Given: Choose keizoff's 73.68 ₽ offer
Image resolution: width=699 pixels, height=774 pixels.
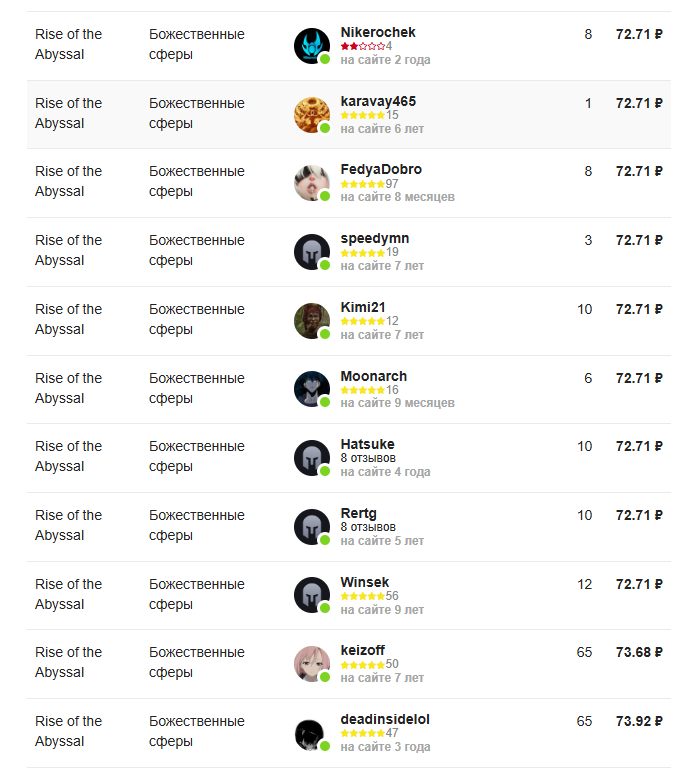Looking at the screenshot, I should (639, 652).
